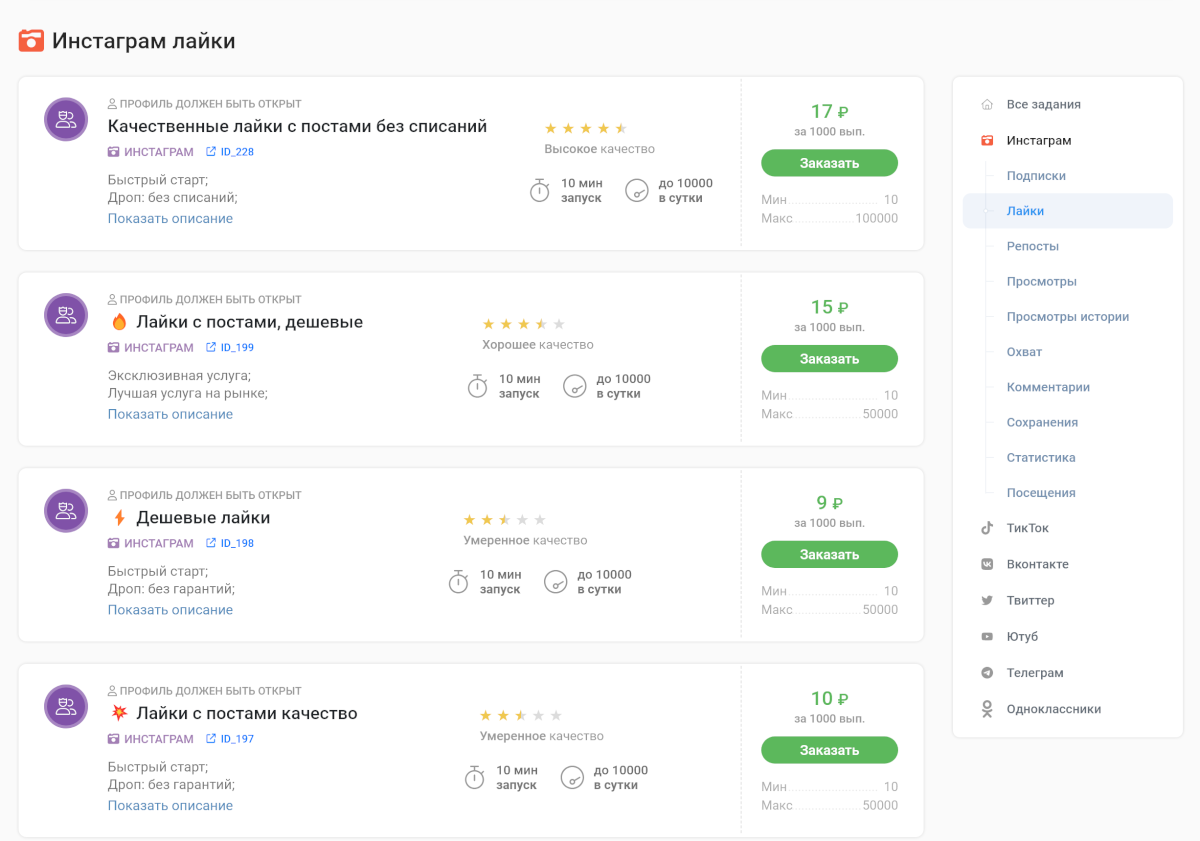The height and width of the screenshot is (841, 1200).
Task: Open the Вконтакте section in sidebar
Action: [x=1037, y=564]
